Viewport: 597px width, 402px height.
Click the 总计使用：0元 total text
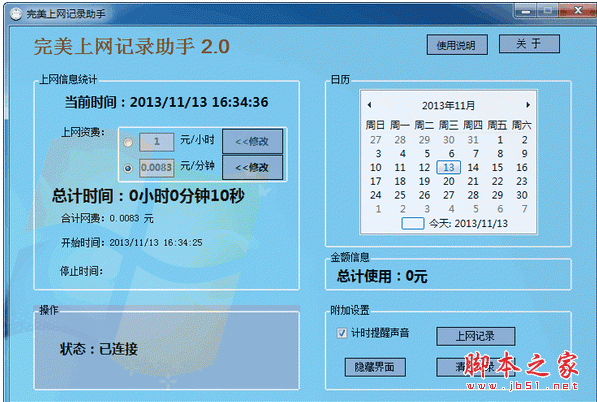click(x=382, y=276)
